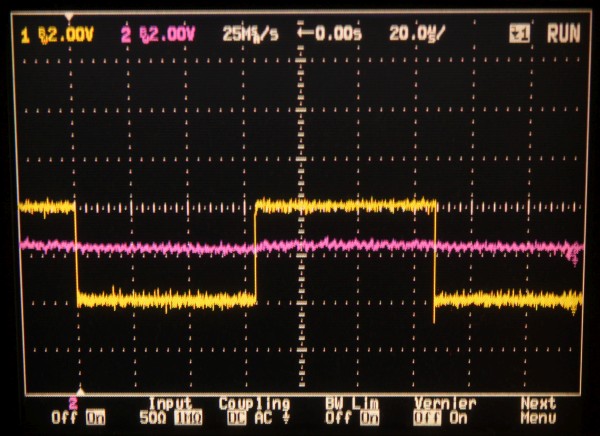Click the trigger channel icon beside RUN
The height and width of the screenshot is (436, 600).
pyautogui.click(x=518, y=34)
